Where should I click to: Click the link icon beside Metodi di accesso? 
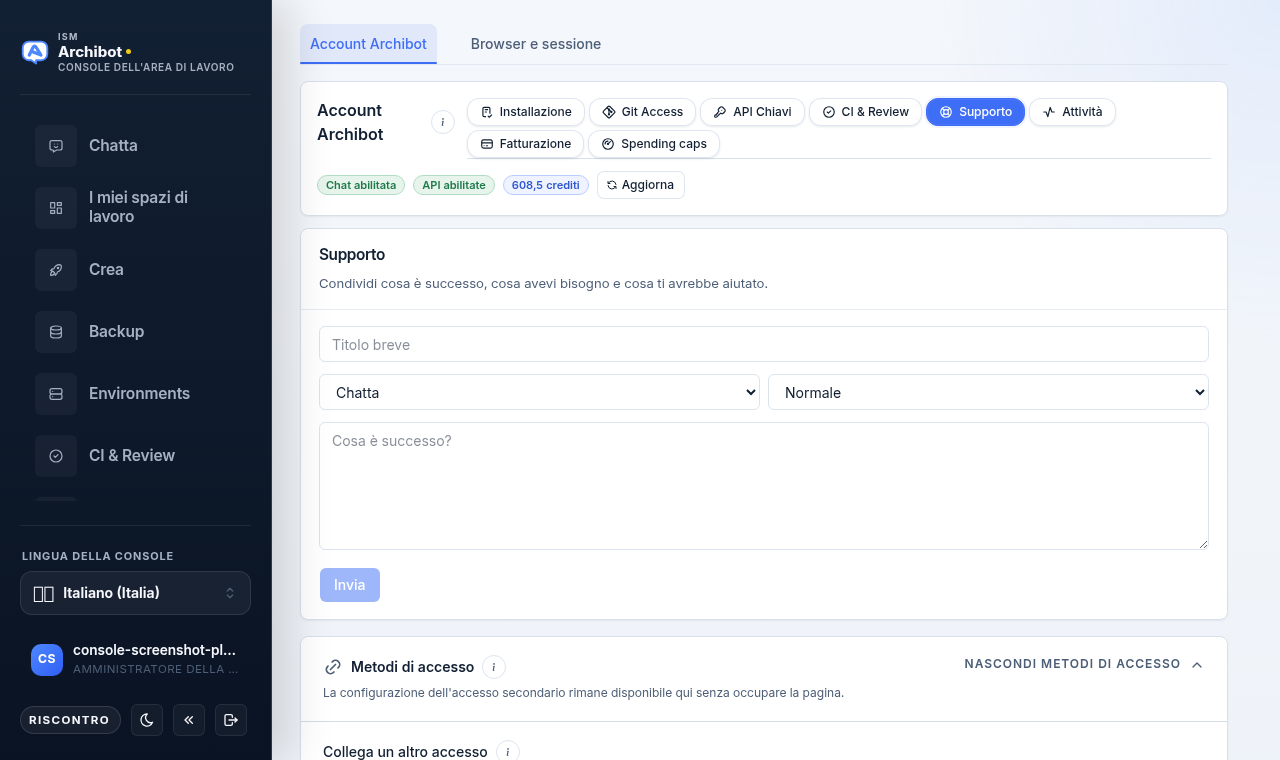click(x=333, y=667)
